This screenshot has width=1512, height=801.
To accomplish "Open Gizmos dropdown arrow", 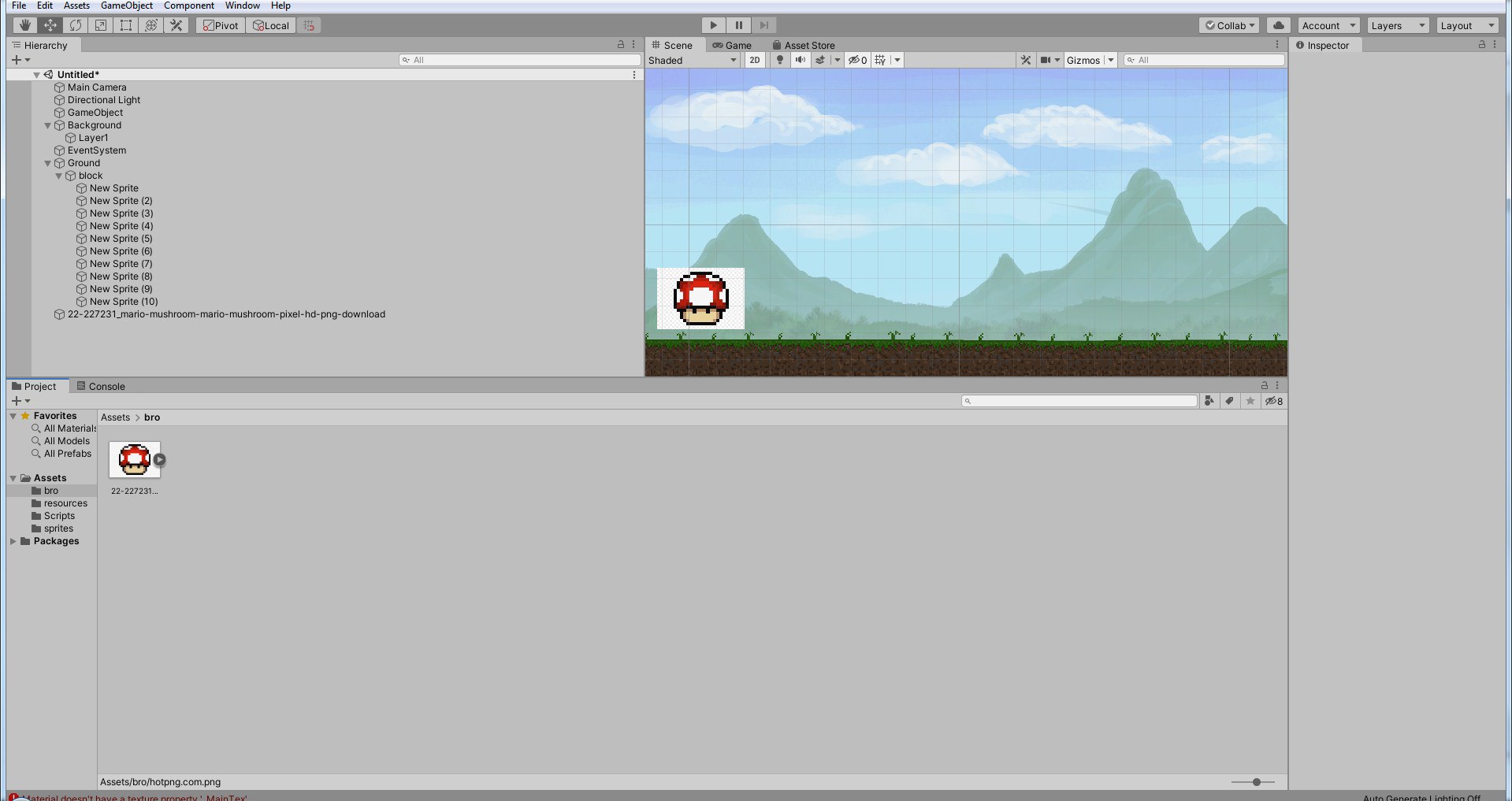I will pyautogui.click(x=1111, y=60).
